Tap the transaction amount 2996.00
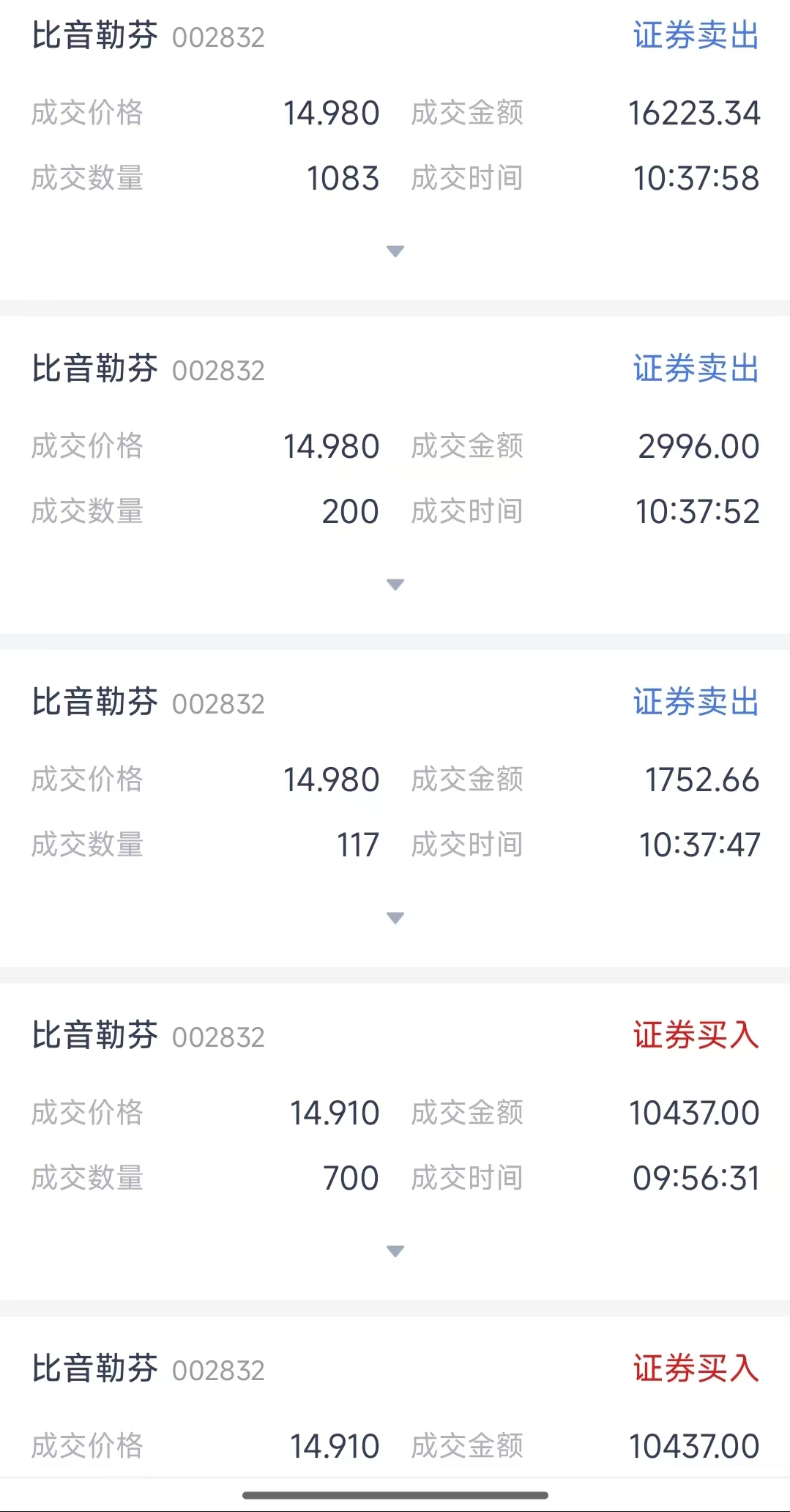 (x=698, y=447)
